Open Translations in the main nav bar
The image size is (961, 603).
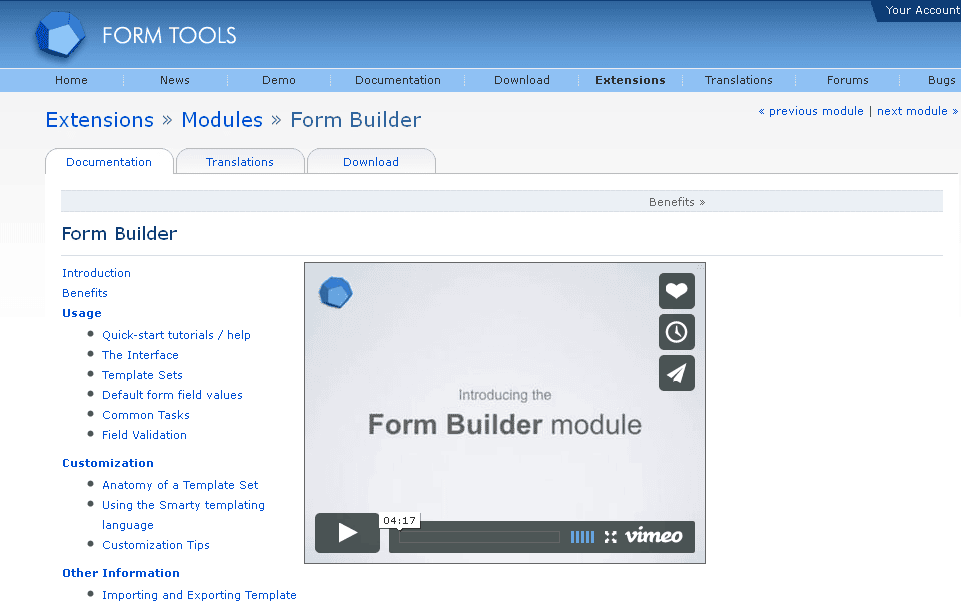[x=739, y=80]
